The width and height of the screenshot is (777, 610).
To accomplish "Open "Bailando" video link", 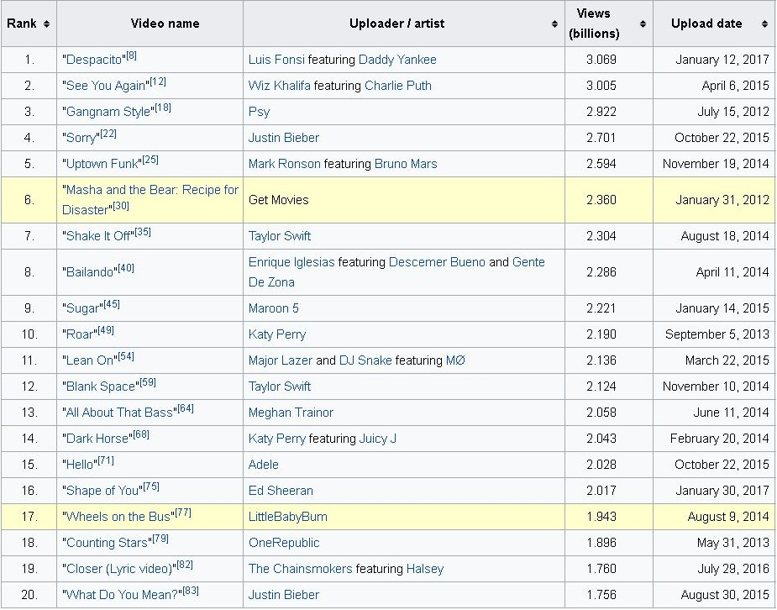I will pyautogui.click(x=90, y=273).
